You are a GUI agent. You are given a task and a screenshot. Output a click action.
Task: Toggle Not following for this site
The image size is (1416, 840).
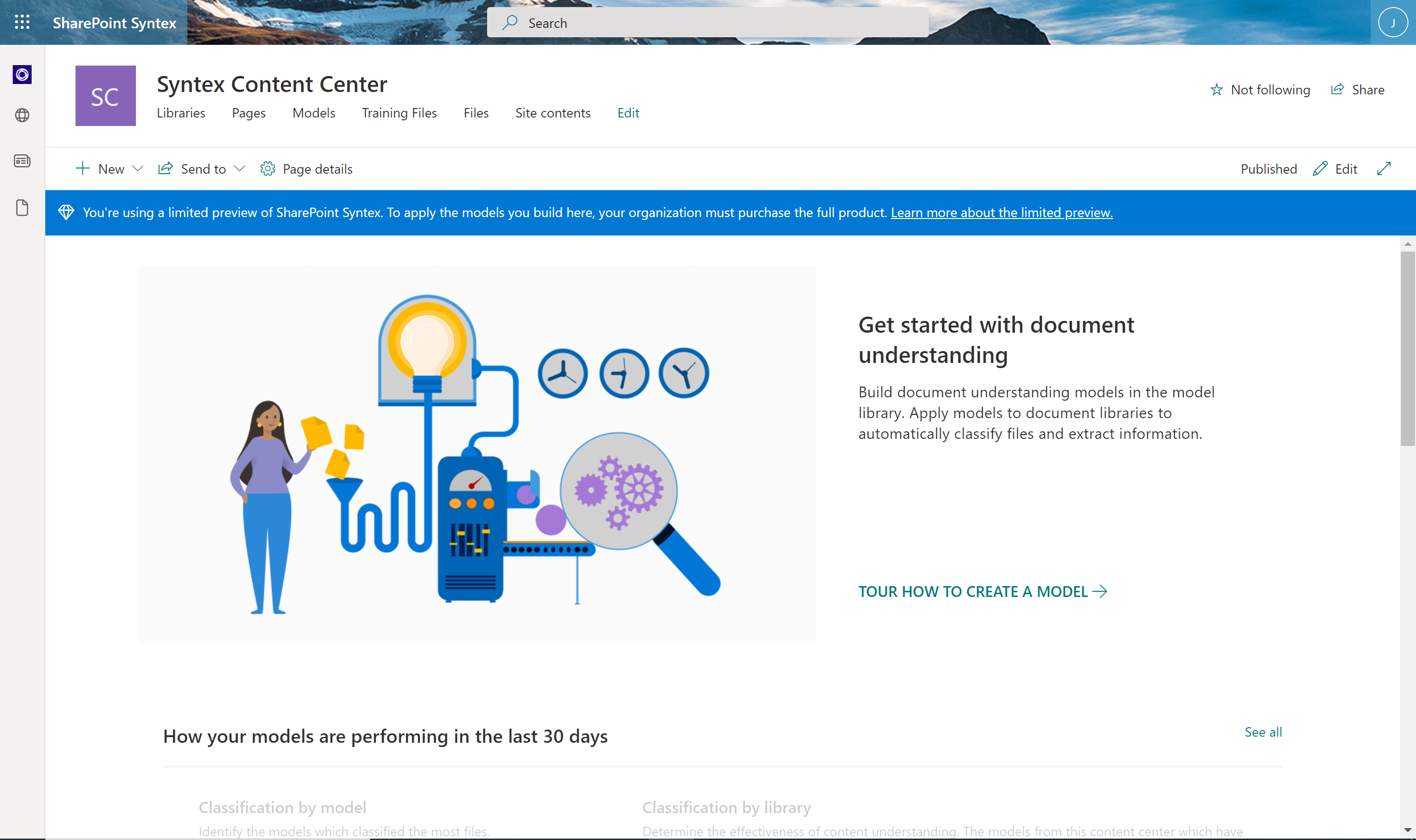point(1260,90)
